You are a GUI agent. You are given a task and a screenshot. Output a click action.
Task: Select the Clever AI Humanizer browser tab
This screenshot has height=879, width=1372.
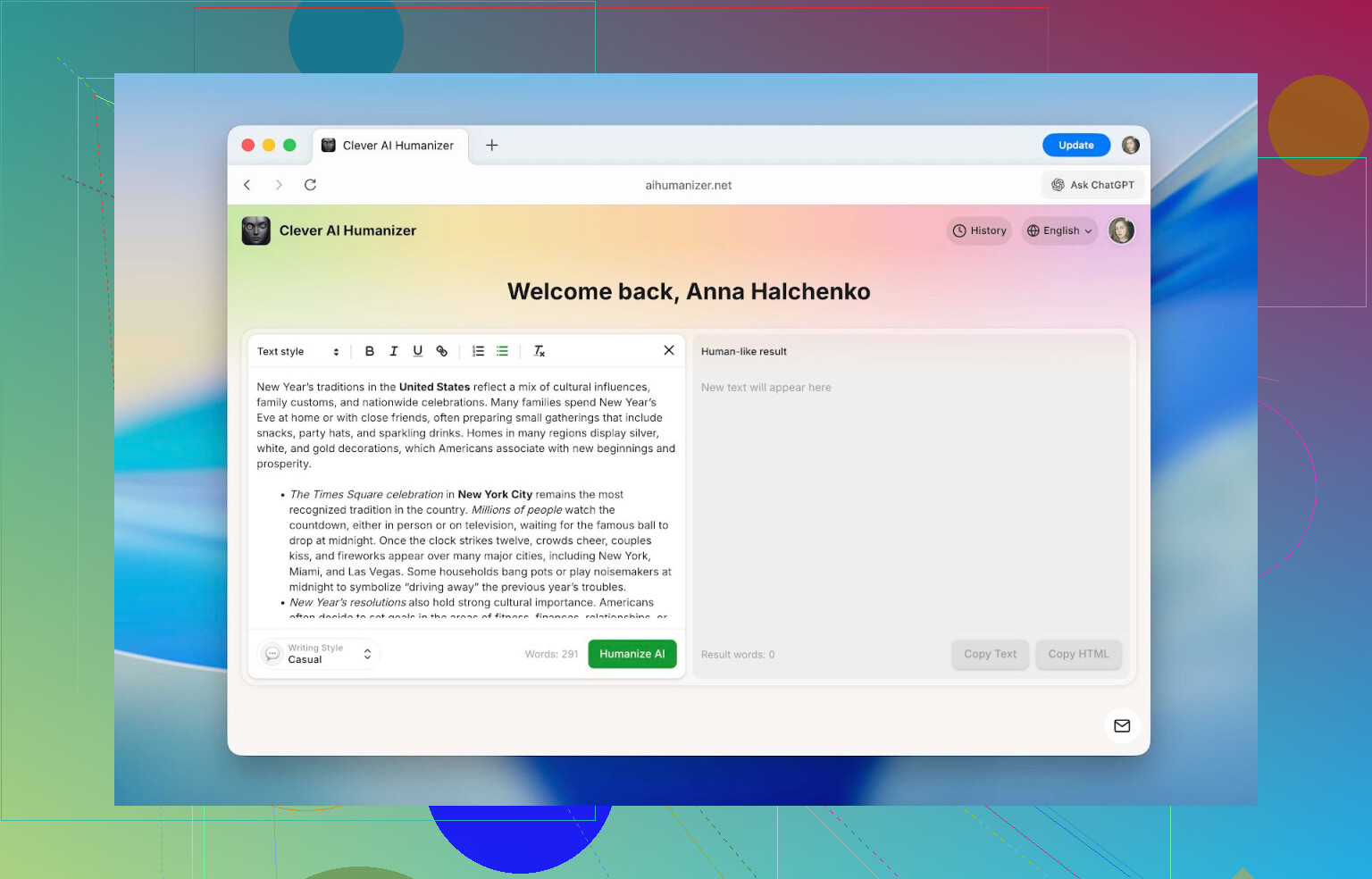click(x=389, y=146)
